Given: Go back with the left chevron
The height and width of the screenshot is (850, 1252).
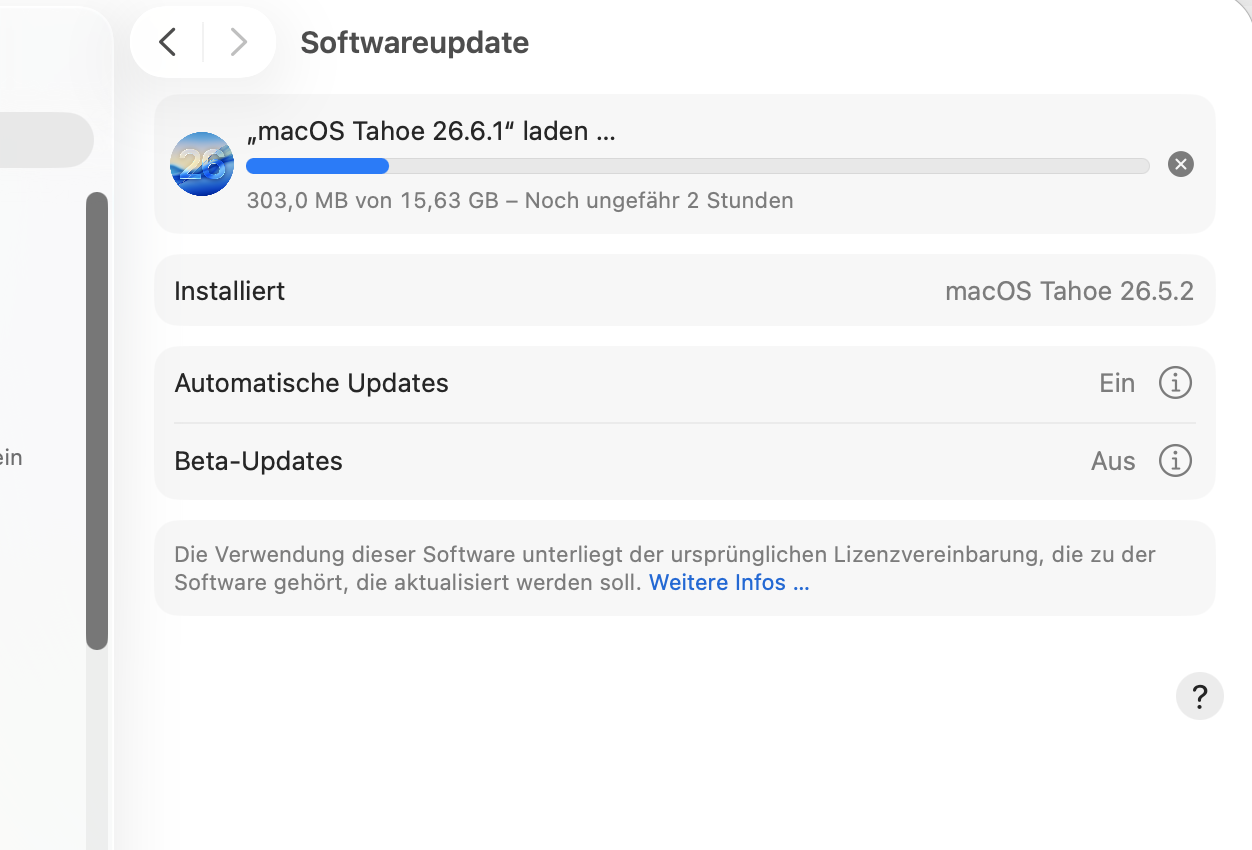Looking at the screenshot, I should click(168, 42).
